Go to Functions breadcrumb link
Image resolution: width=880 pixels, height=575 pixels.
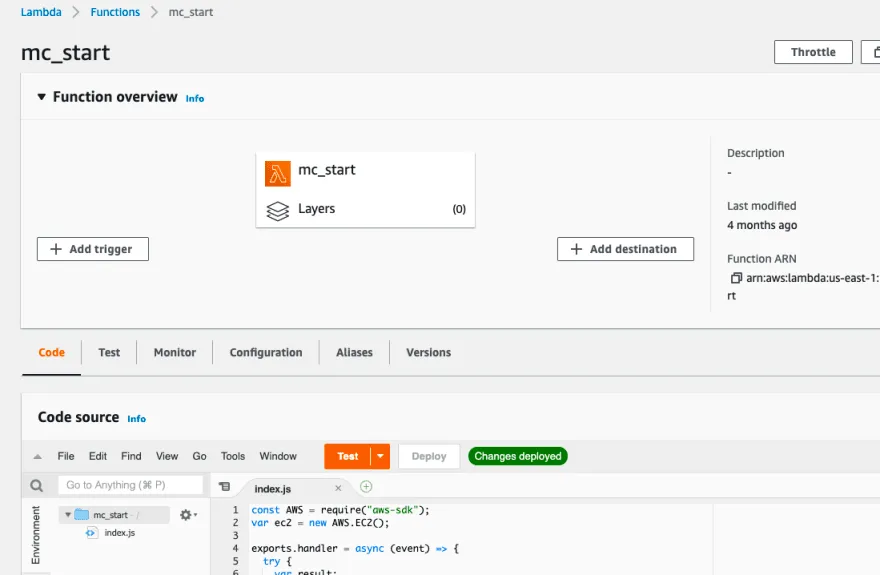coord(115,12)
